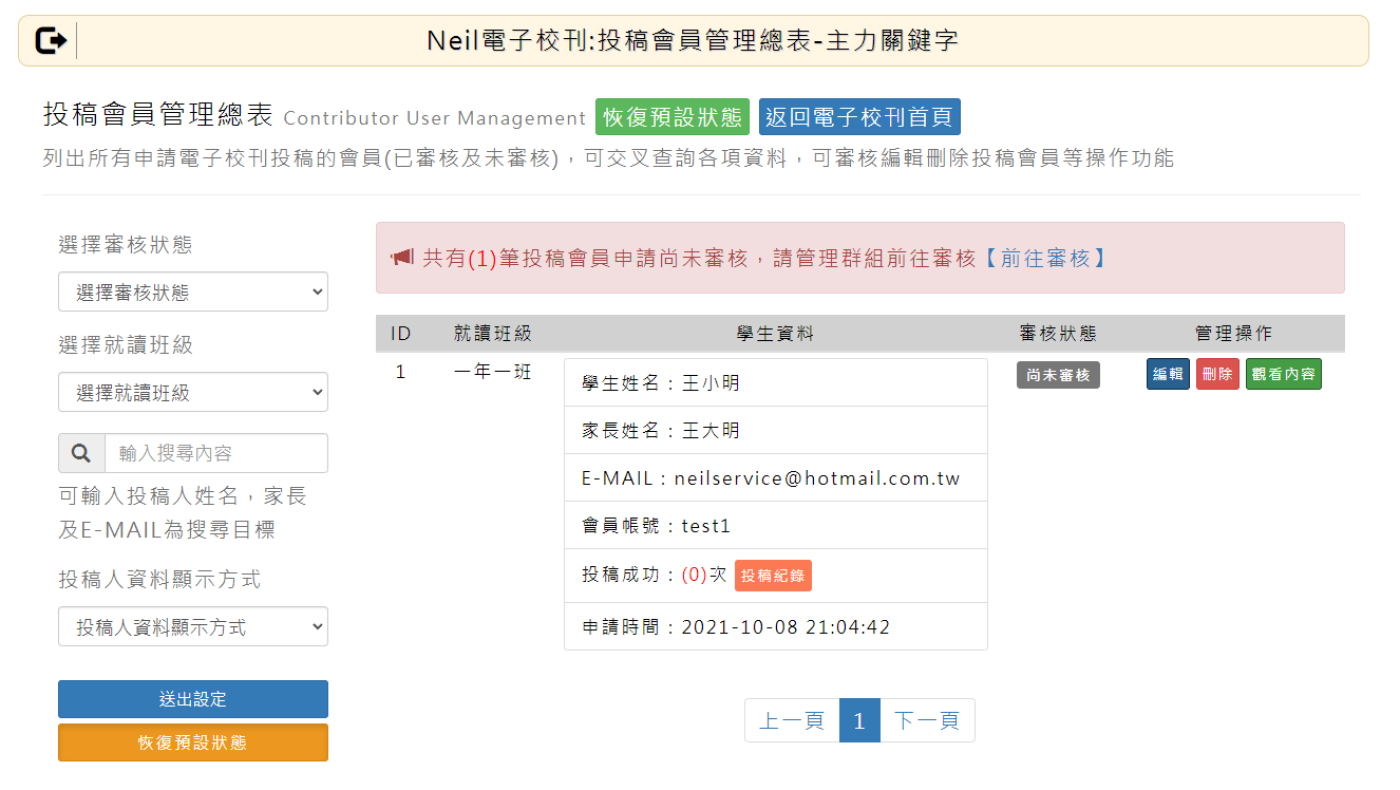
Task: Click the orange 恢復預設狀態 button
Action: 193,743
